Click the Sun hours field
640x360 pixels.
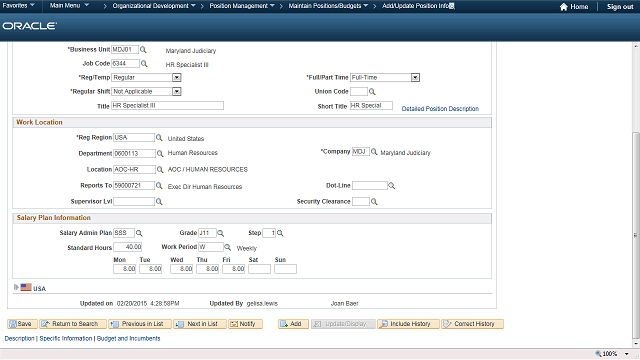pyautogui.click(x=285, y=269)
